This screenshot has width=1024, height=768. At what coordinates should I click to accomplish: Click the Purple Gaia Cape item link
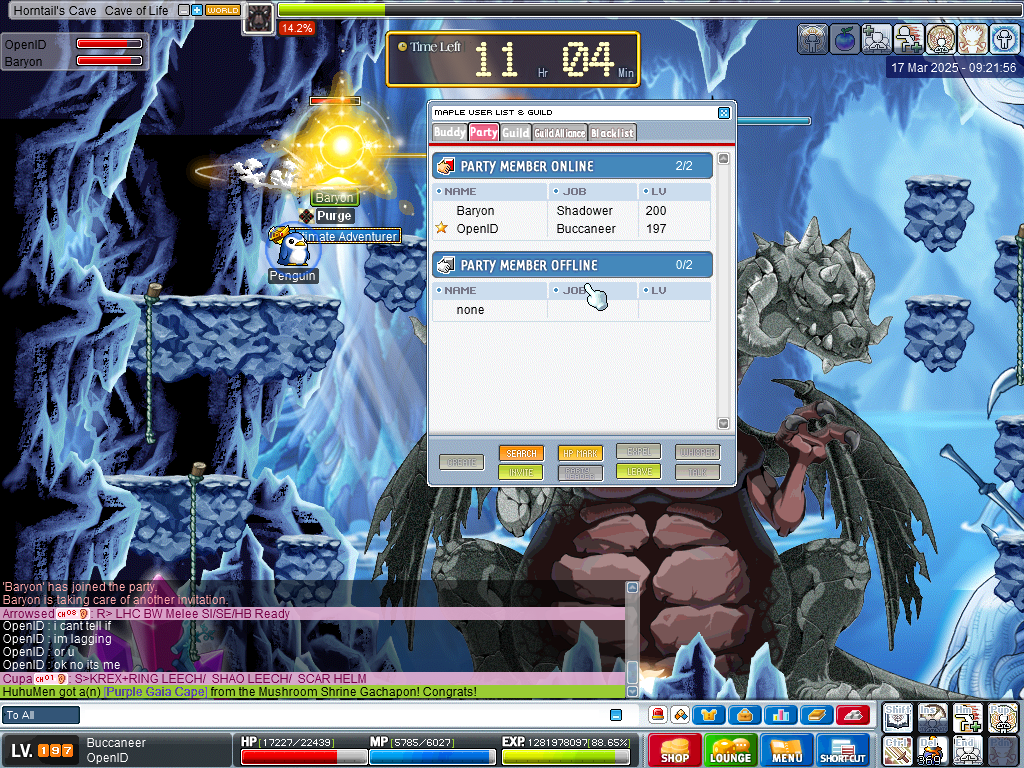coord(155,692)
